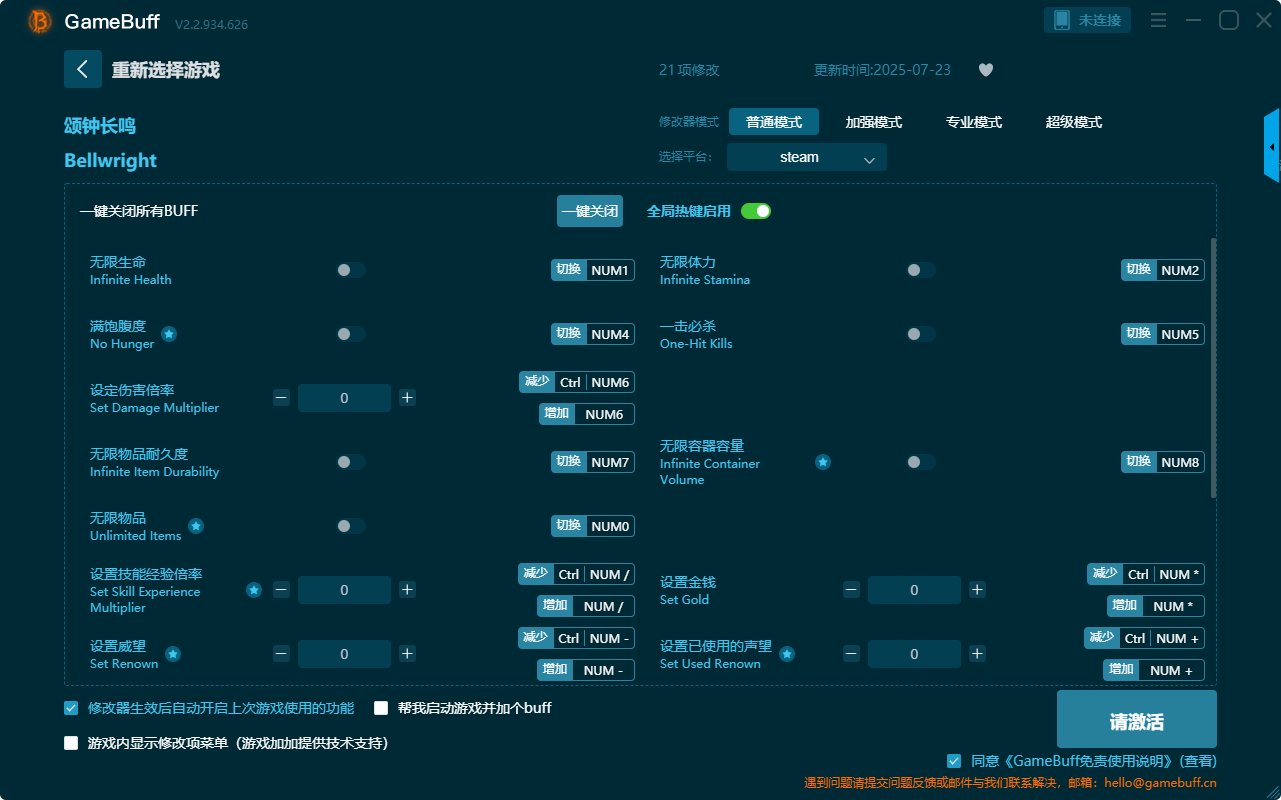Click the heart icon to favorite this trainer
Screen dimensions: 1281x800
point(985,70)
